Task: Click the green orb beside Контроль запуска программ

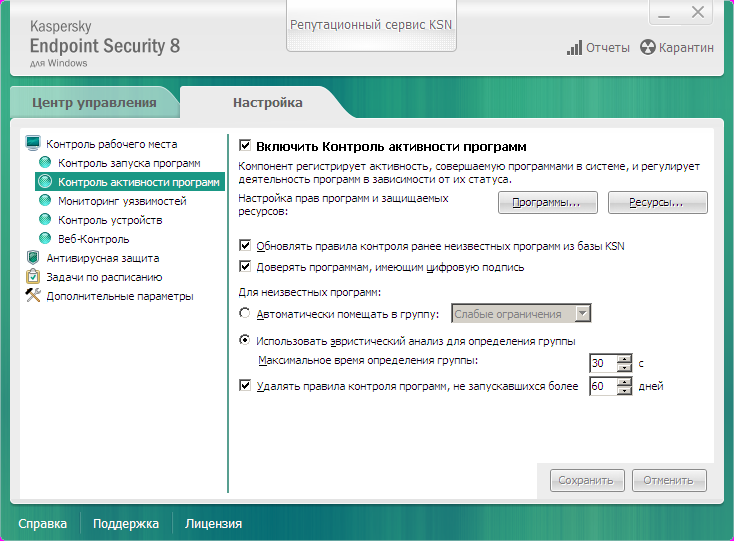Action: click(45, 162)
